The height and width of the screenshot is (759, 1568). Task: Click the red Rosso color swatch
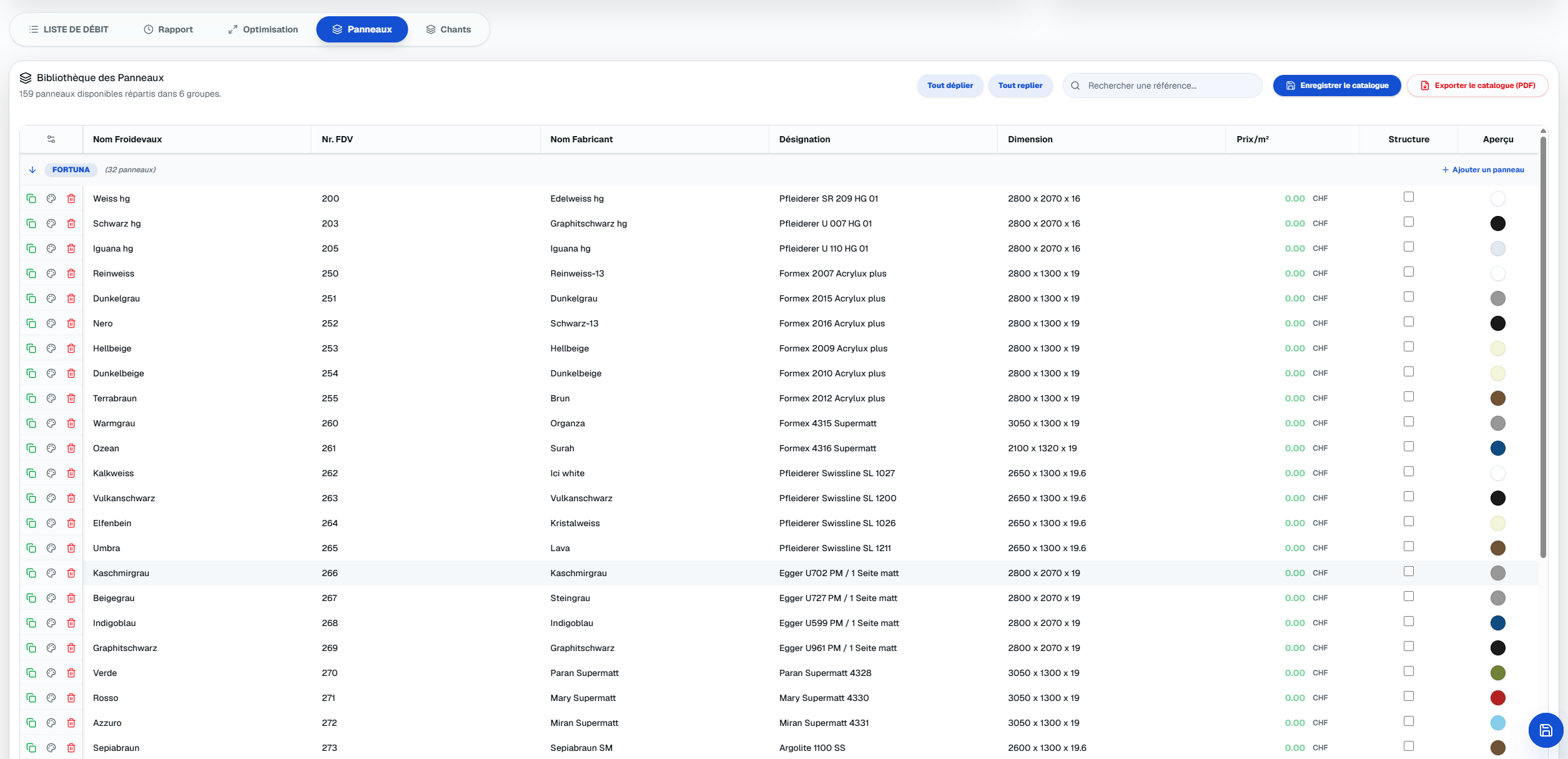click(1498, 698)
